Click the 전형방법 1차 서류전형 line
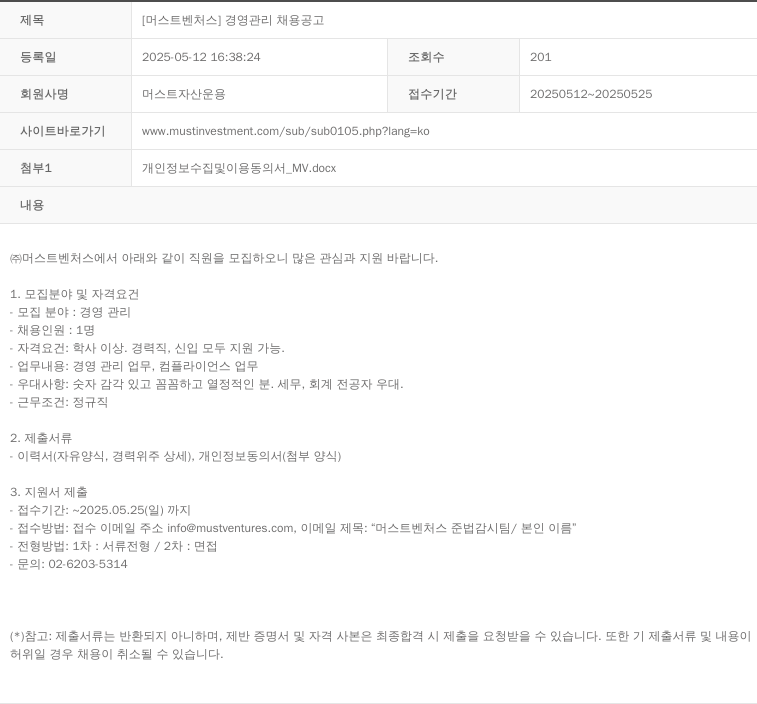This screenshot has width=757, height=704. pyautogui.click(x=113, y=547)
